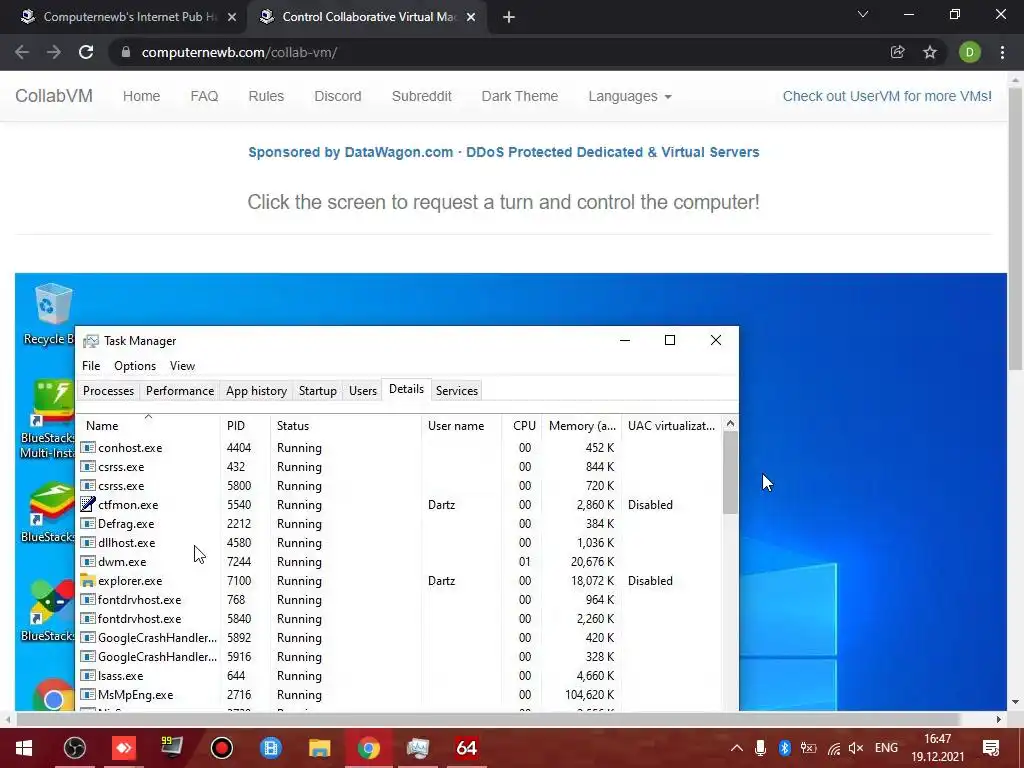Screen dimensions: 1024x768
Task: Sort by the Name column header
Action: coord(148,425)
